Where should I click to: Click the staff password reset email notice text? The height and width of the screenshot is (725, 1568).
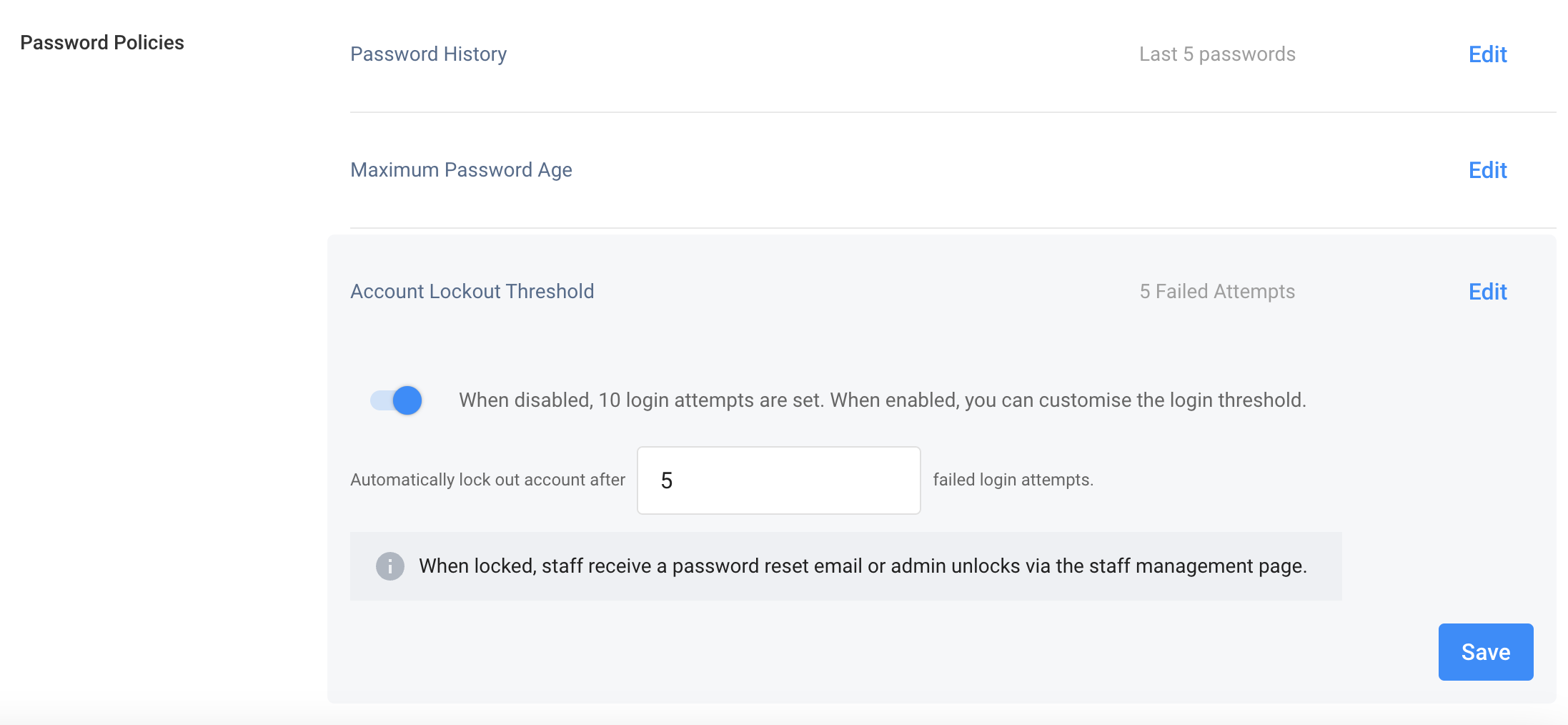[x=863, y=566]
